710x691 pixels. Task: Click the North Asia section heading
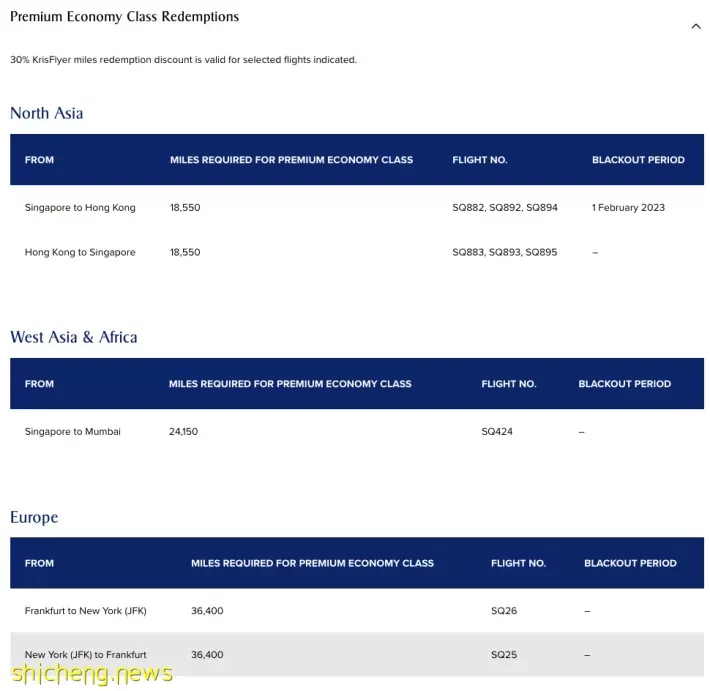tap(47, 113)
